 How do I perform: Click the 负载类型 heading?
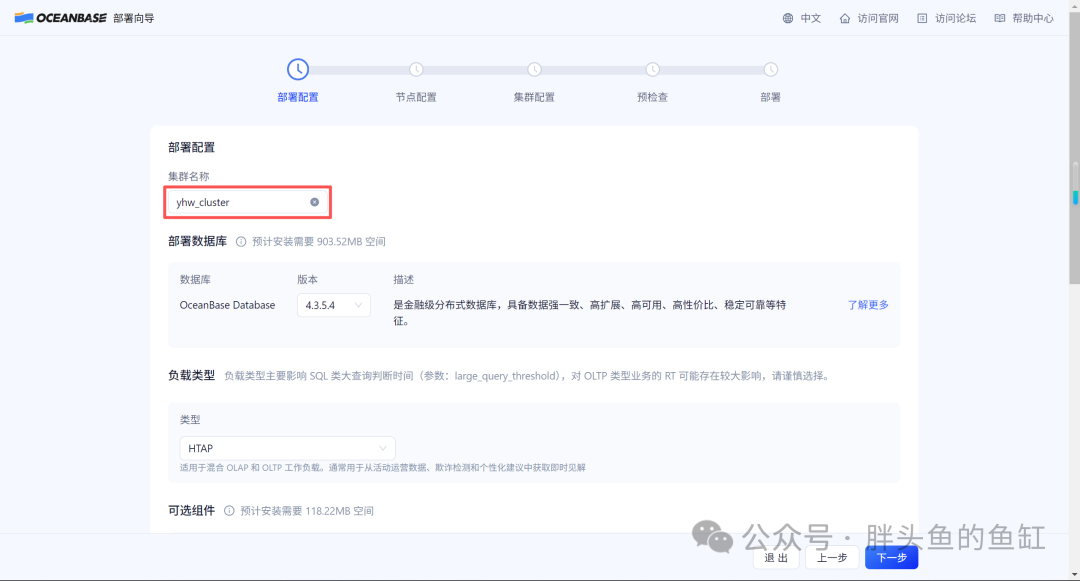pos(191,375)
